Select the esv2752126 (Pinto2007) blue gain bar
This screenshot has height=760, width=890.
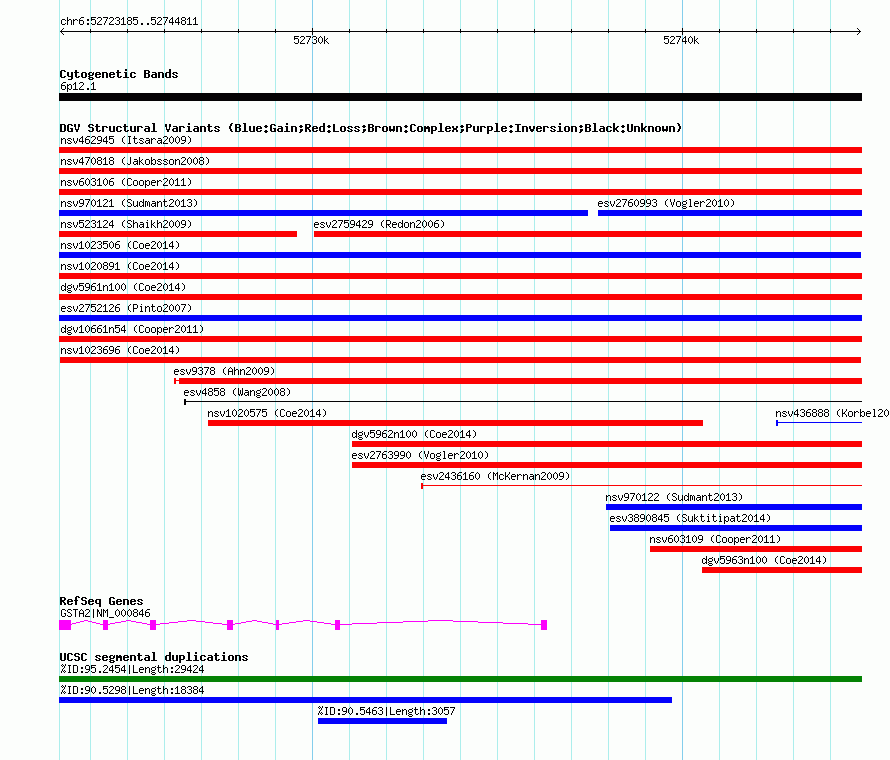click(x=460, y=318)
